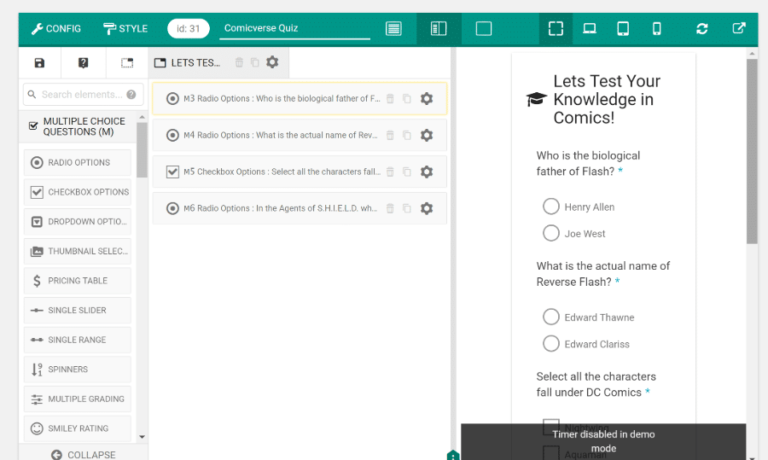Viewport: 768px width, 460px height.
Task: Open the CONFIG settings tab
Action: [56, 28]
